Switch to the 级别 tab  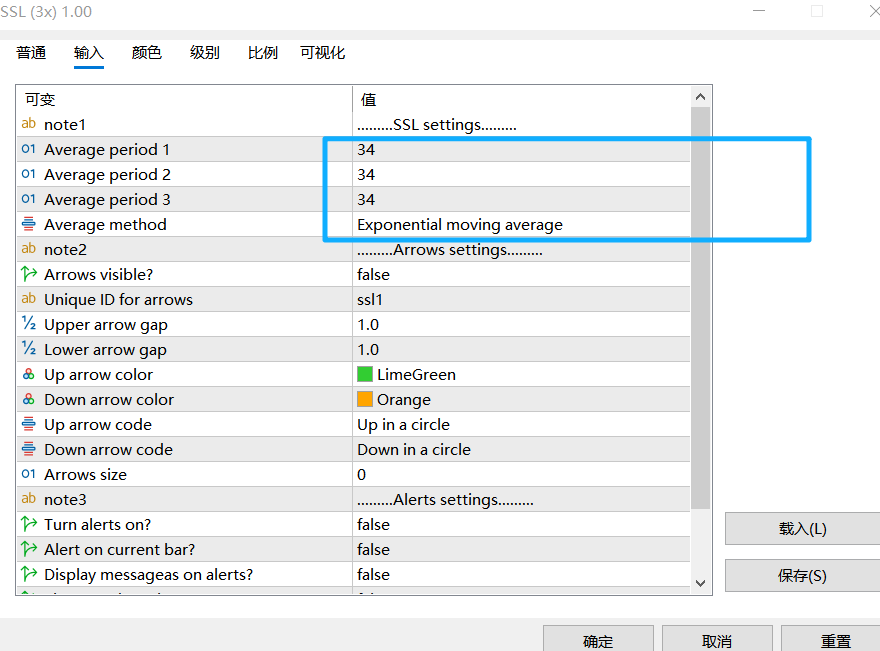pyautogui.click(x=204, y=53)
